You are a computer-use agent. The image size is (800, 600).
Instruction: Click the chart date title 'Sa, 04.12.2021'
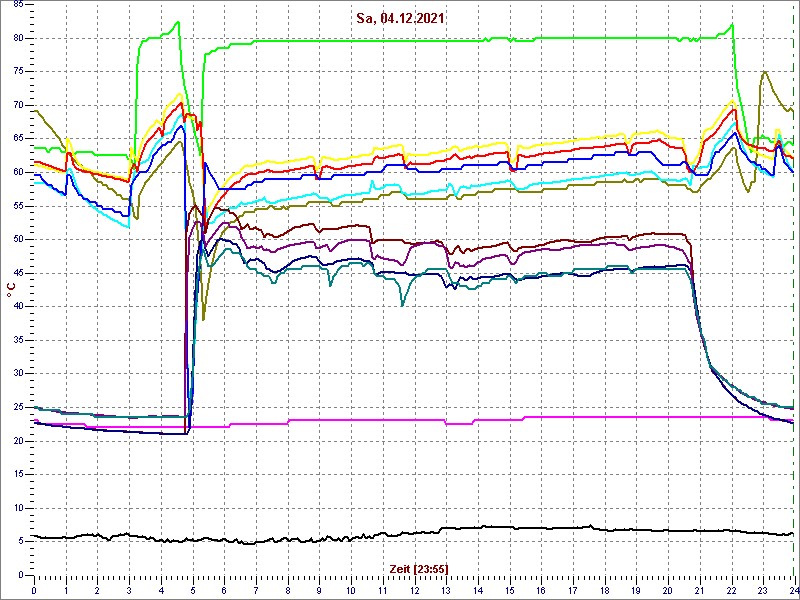coord(400,19)
